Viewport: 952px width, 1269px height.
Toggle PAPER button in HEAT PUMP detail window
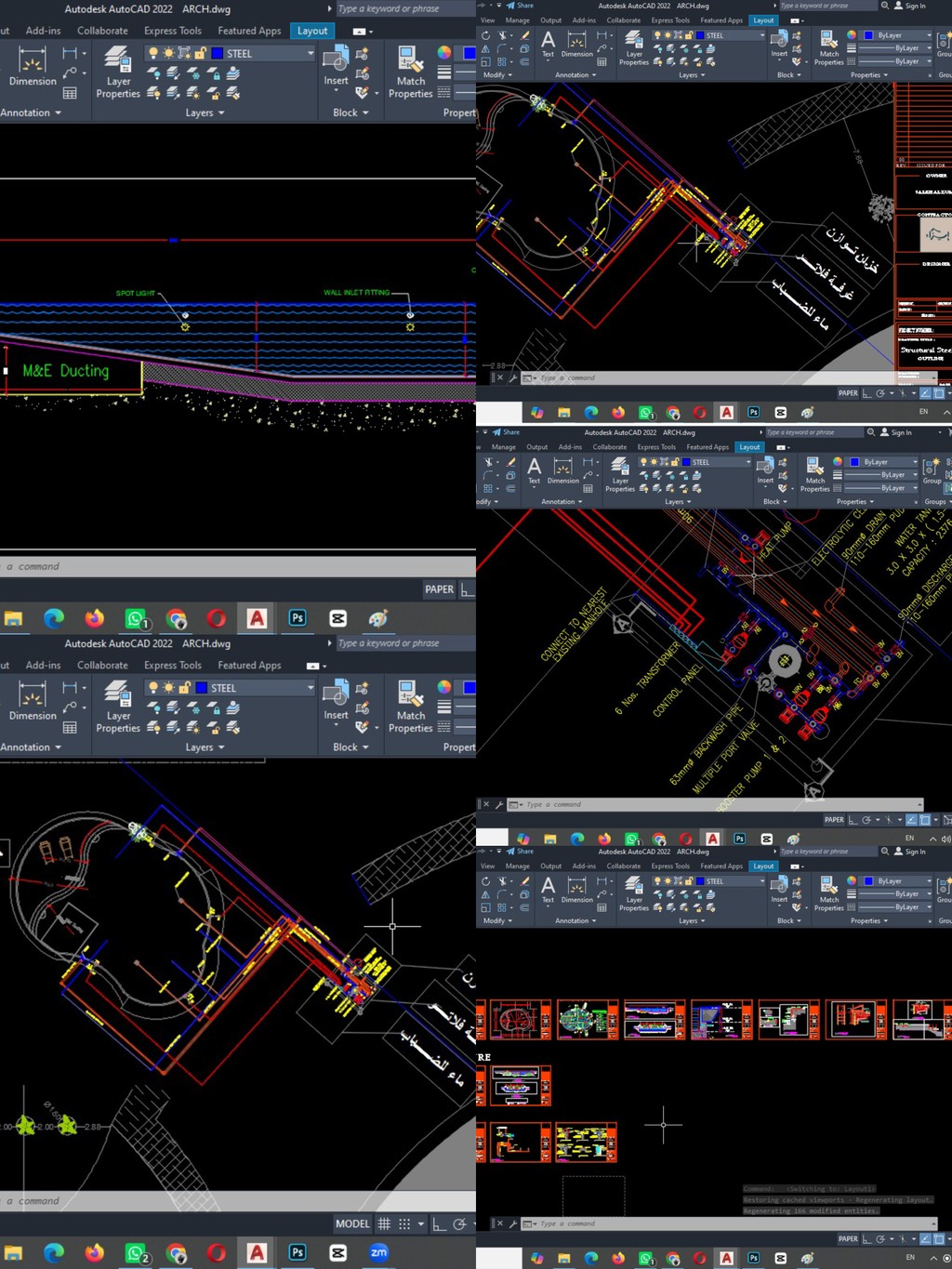click(834, 820)
